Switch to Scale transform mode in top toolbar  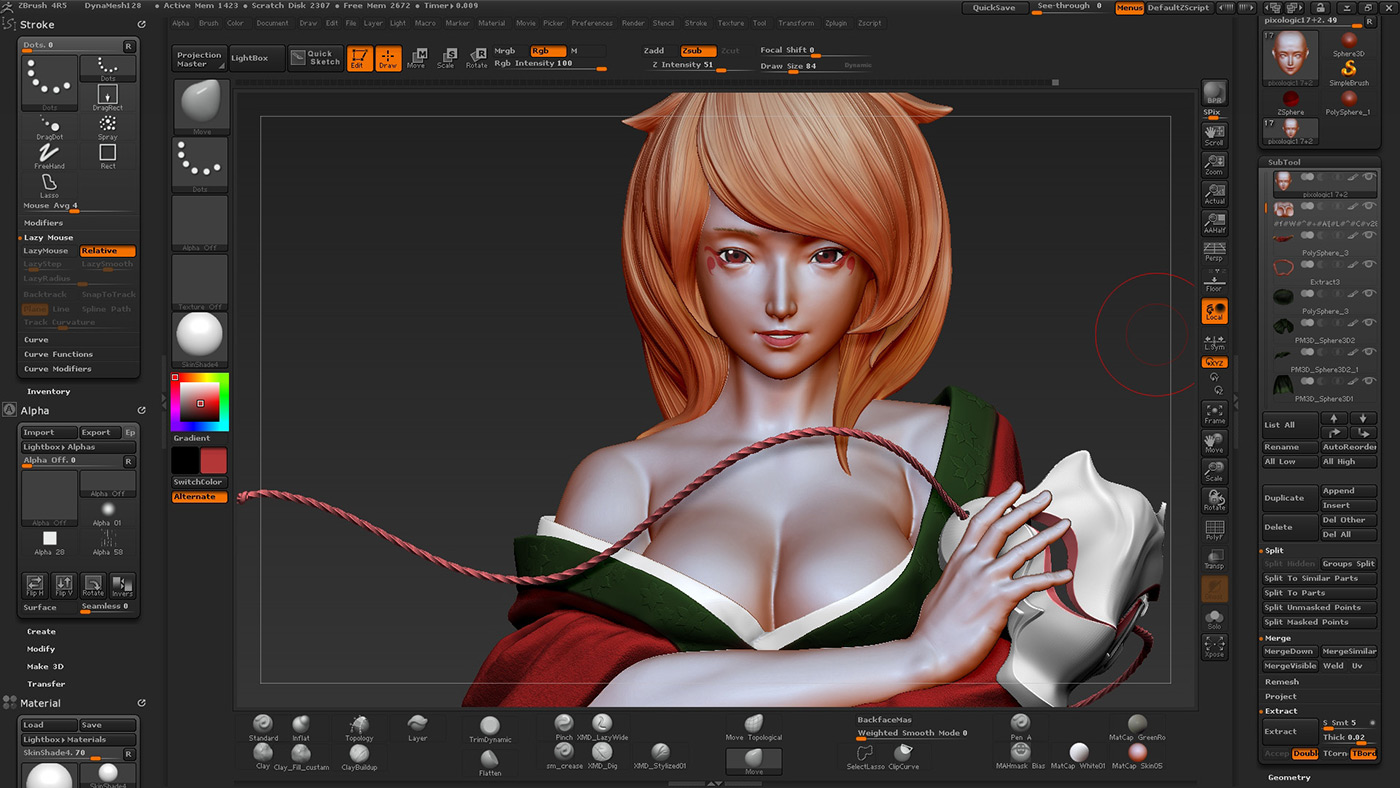446,58
